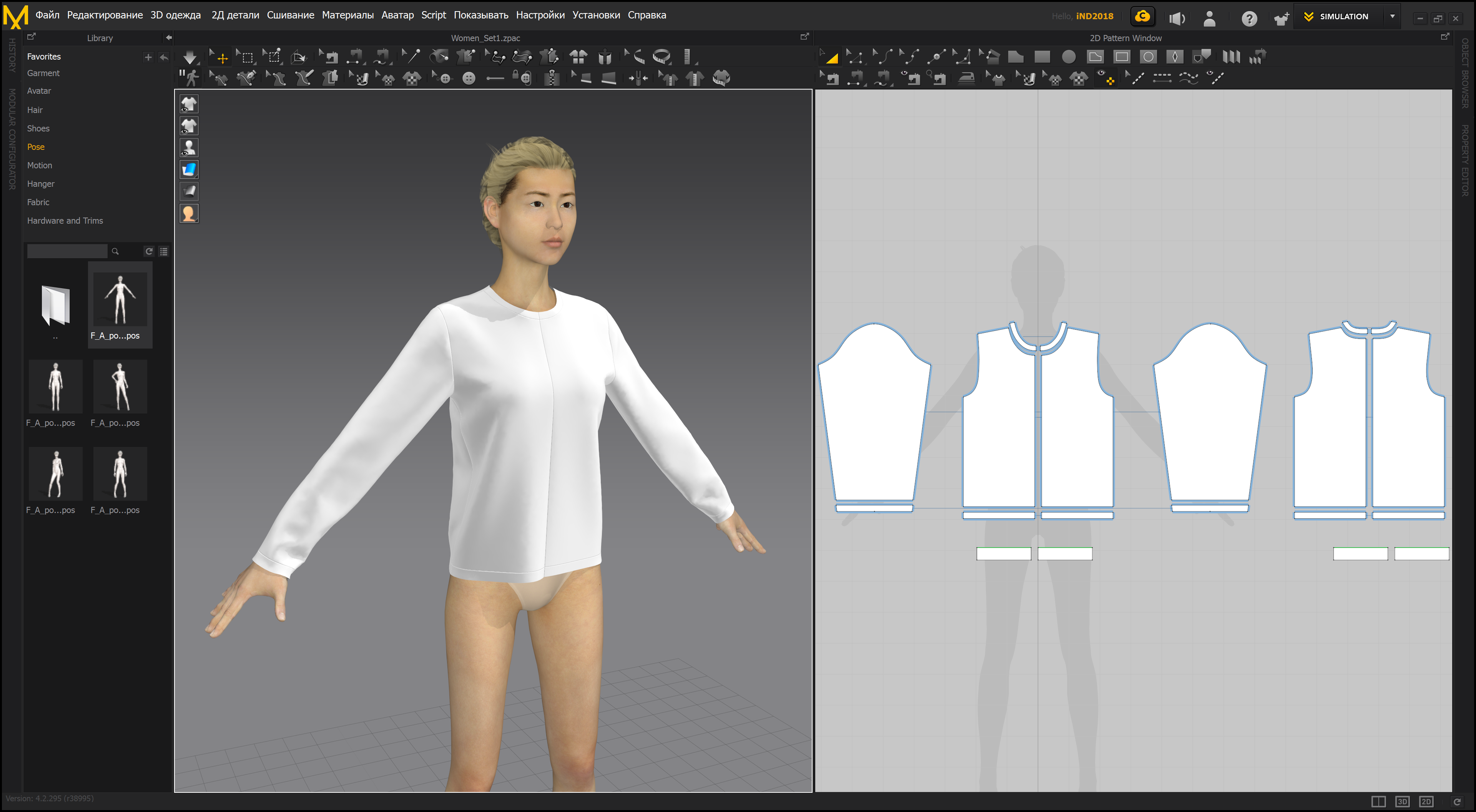Screen dimensions: 1476x812
Task: Expand the Garment library category
Action: tap(43, 73)
